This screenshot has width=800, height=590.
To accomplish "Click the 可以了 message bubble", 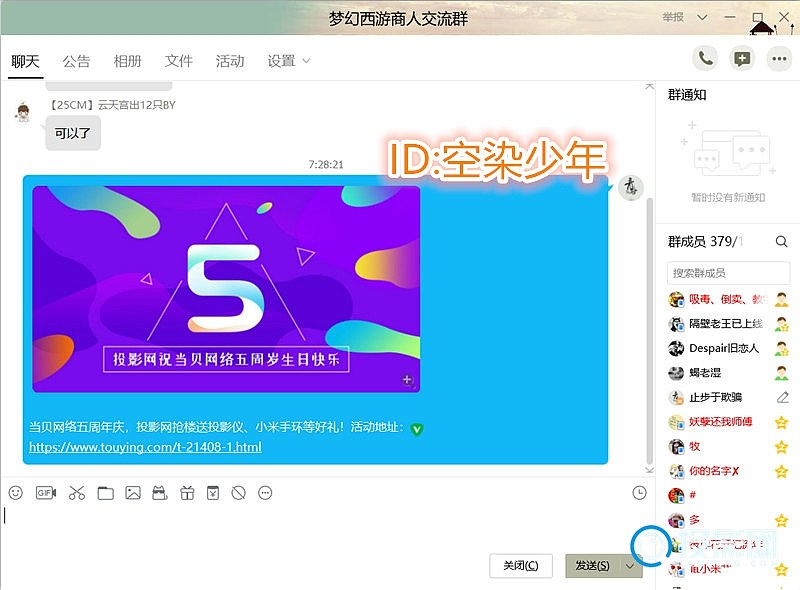I will point(73,133).
